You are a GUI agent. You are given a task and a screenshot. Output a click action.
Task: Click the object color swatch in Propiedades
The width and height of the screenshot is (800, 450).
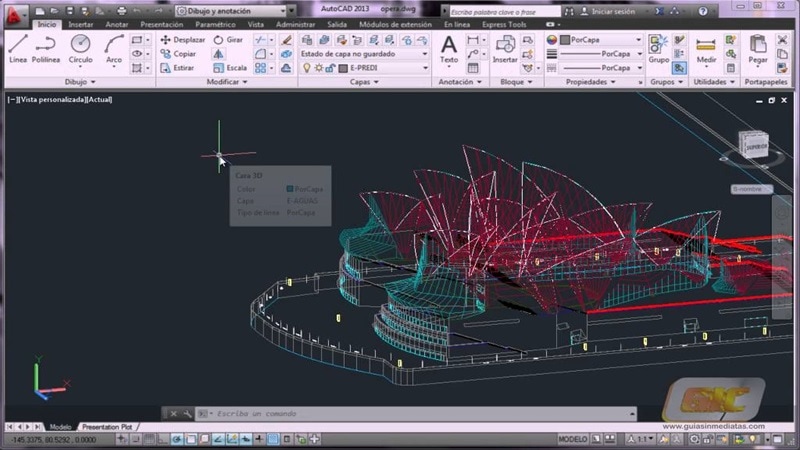[565, 39]
